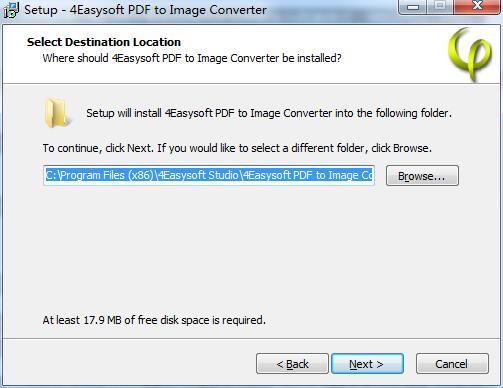Image resolution: width=503 pixels, height=388 pixels.
Task: Click the 17.9 MB disk space notice
Action: point(154,320)
